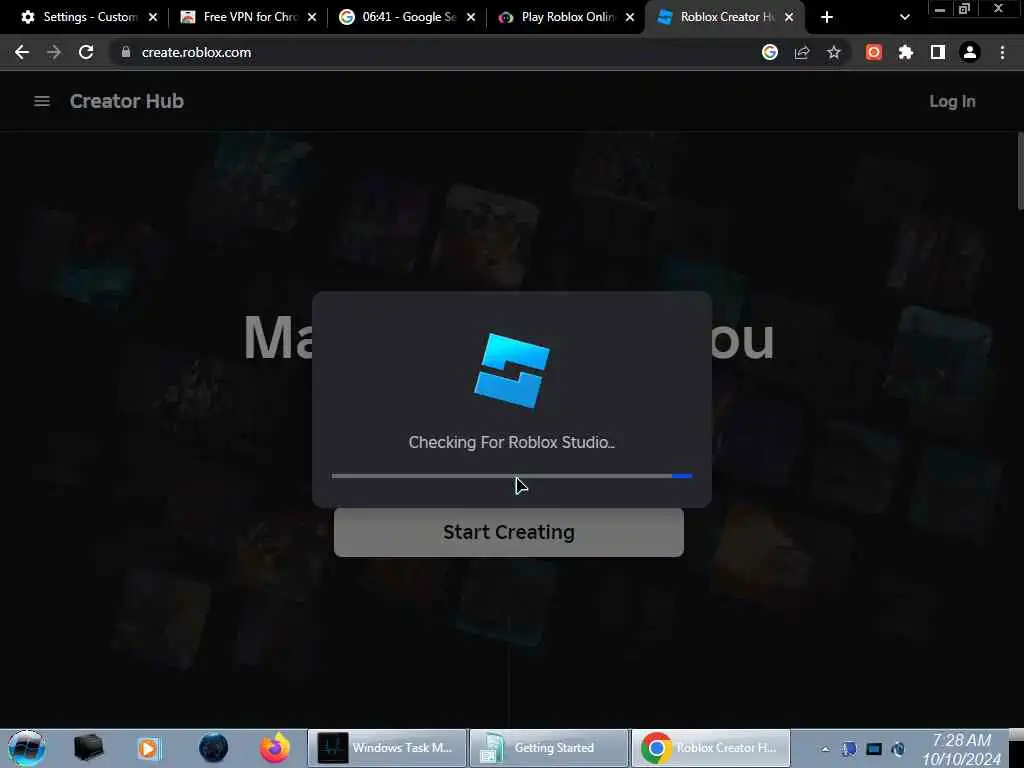Close the Free VPN for Chrome tab
Screen dimensions: 1024x768
click(x=312, y=17)
